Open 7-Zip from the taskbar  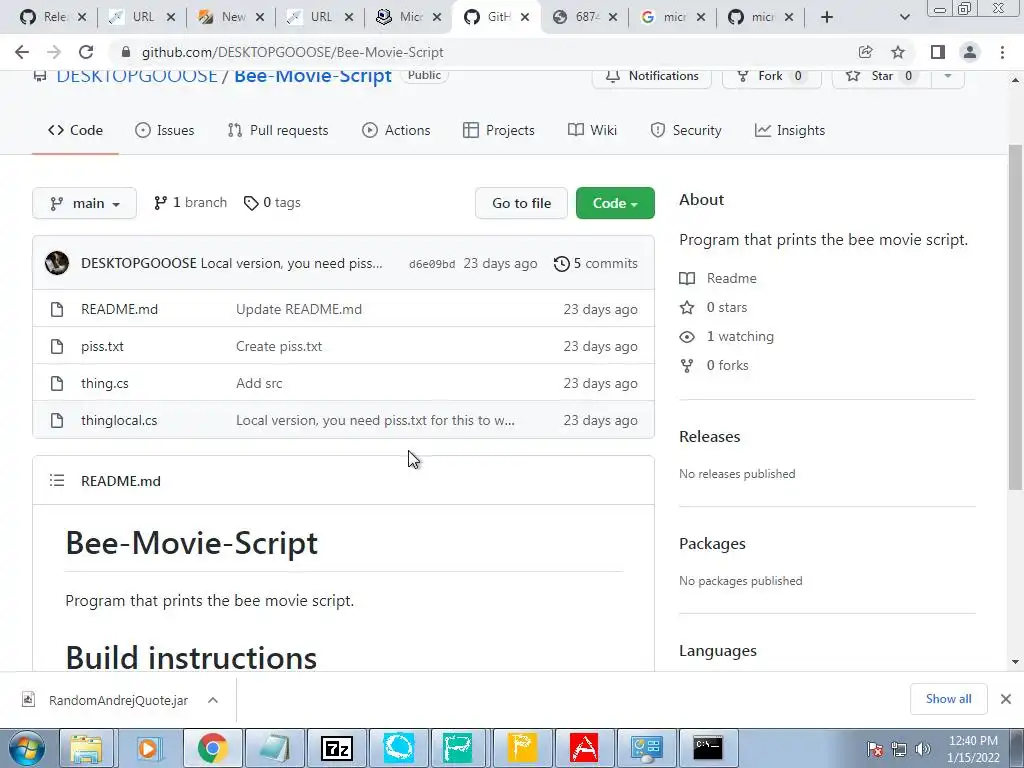tap(337, 748)
